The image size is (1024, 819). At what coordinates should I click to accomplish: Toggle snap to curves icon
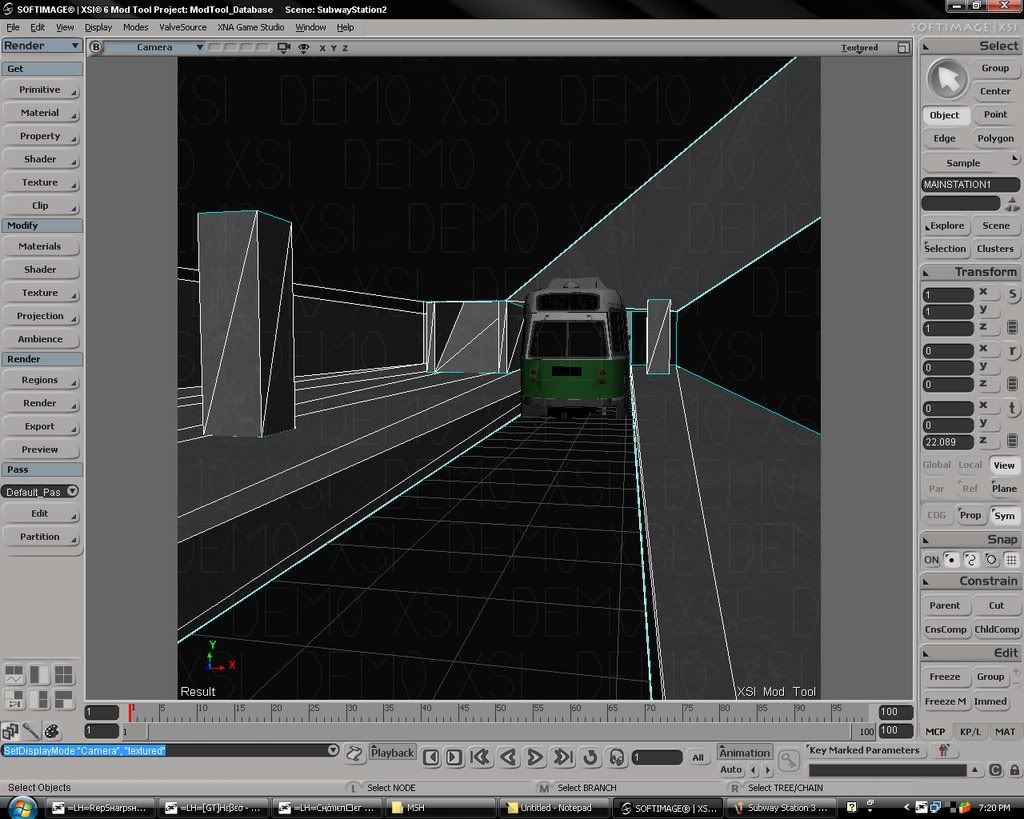tap(970, 560)
